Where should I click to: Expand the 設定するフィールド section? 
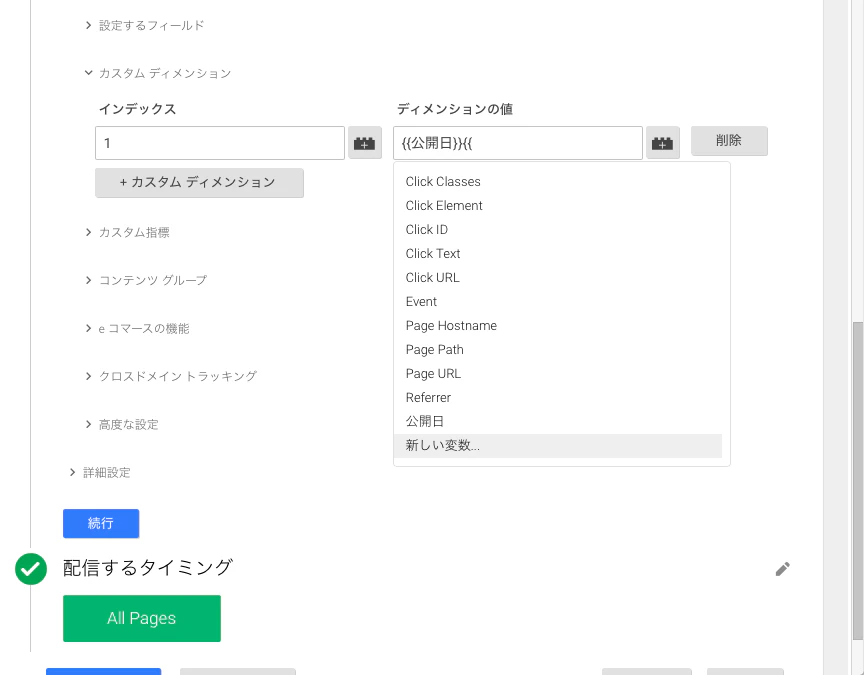click(x=145, y=25)
